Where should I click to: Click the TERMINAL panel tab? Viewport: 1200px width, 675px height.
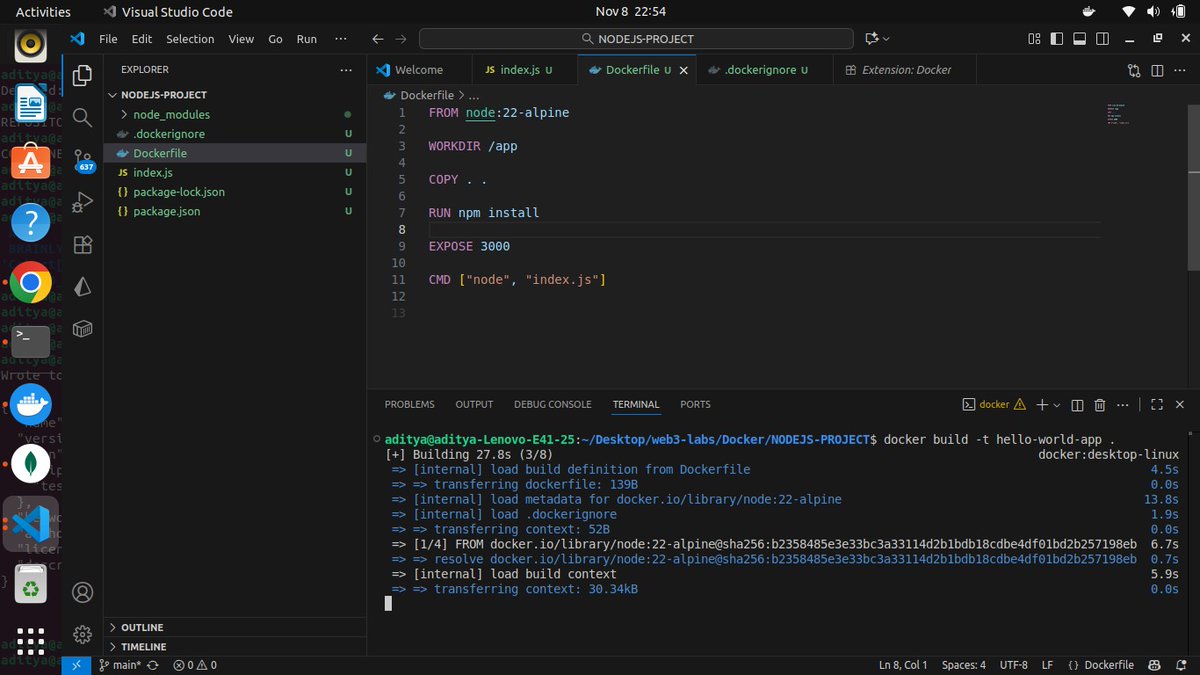point(636,404)
